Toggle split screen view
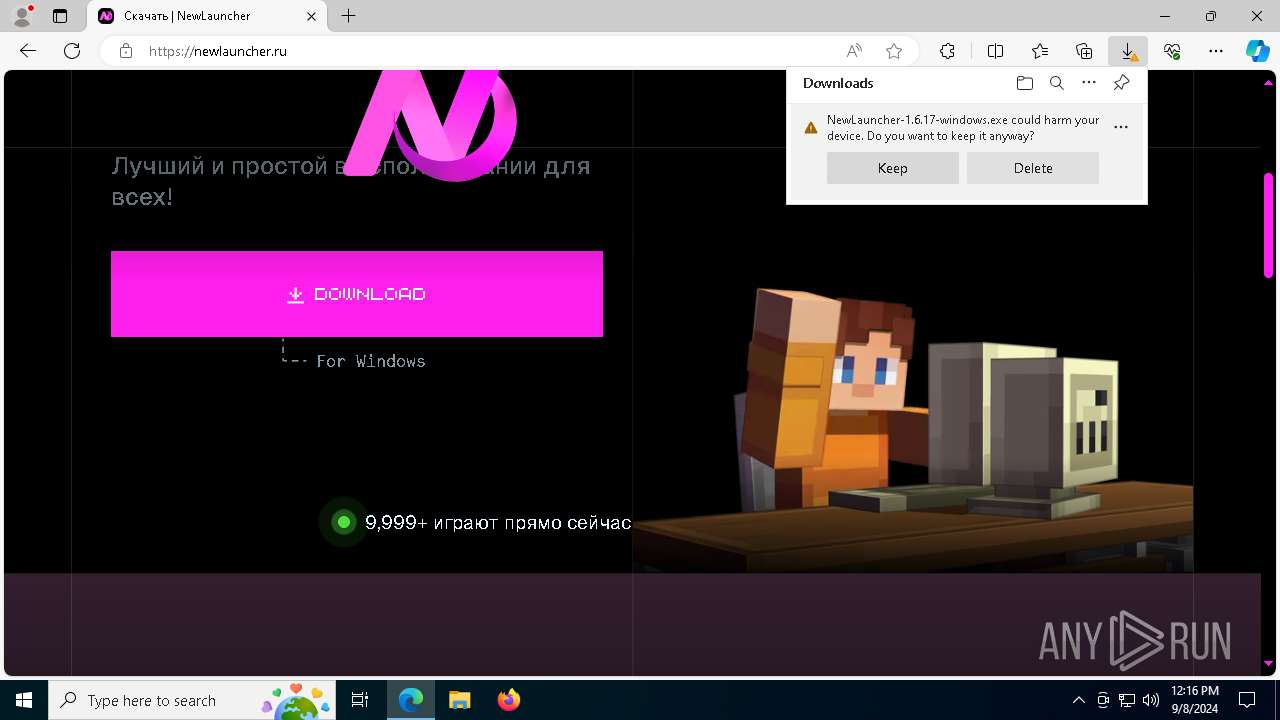Viewport: 1280px width, 720px height. (x=995, y=51)
